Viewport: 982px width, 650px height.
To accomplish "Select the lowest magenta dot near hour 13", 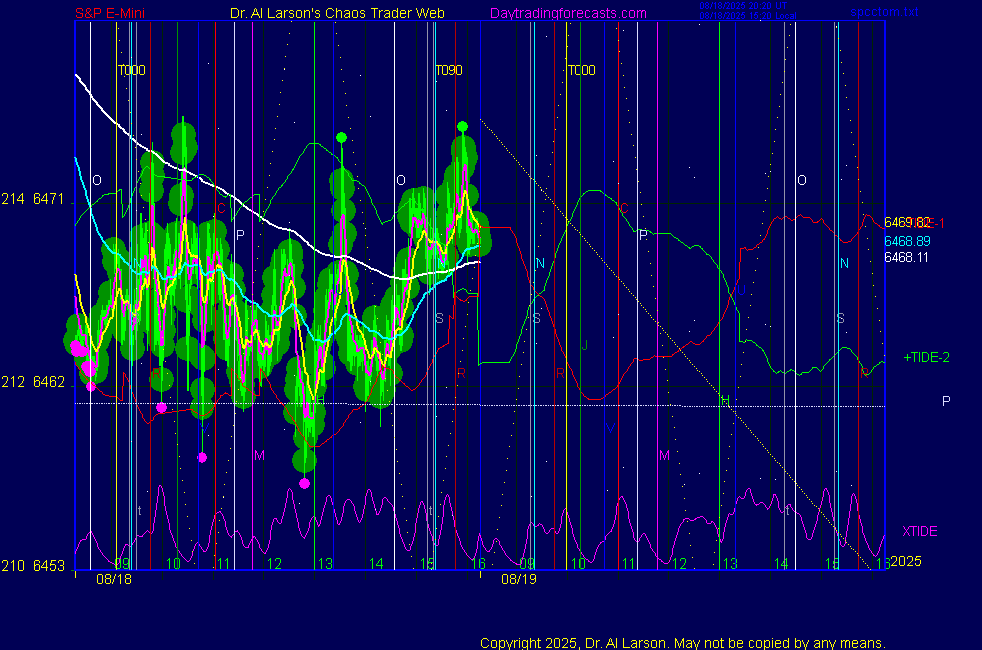I will [x=304, y=483].
